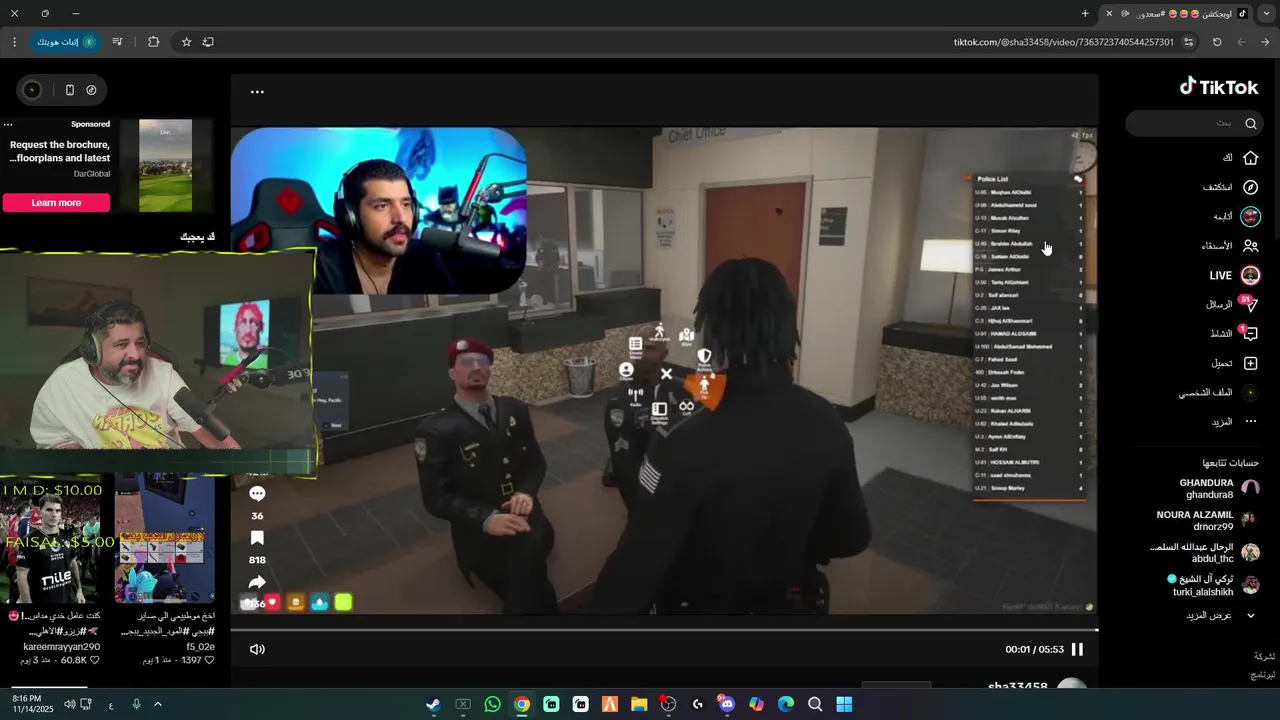This screenshot has height=720, width=1280.
Task: Click the f5_02e username link
Action: tap(200, 646)
